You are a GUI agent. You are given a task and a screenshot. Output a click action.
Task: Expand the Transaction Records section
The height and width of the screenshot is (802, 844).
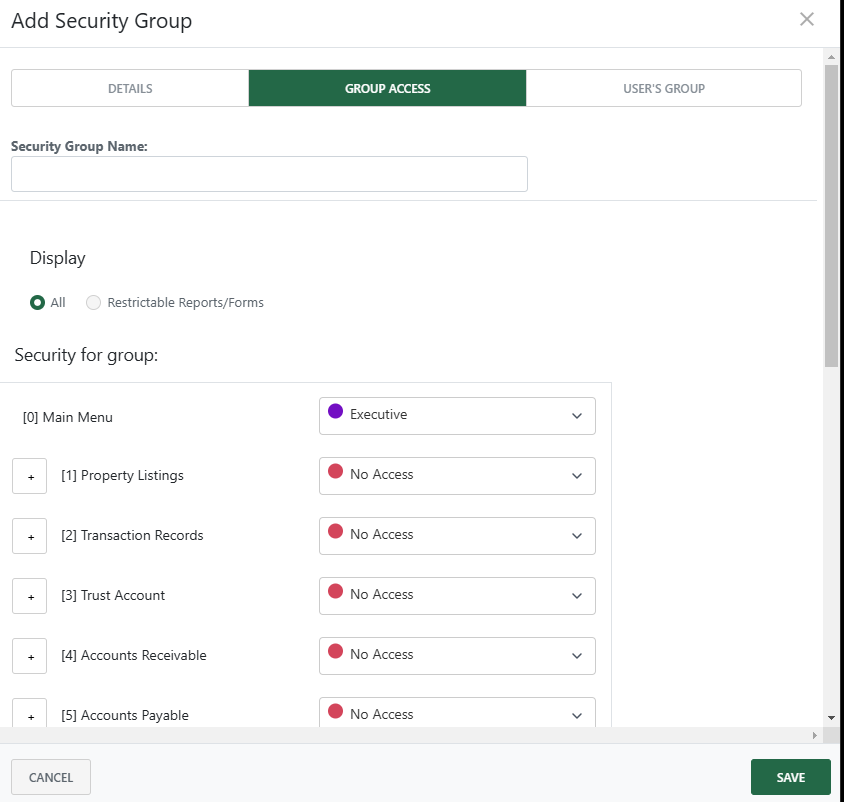click(x=29, y=536)
